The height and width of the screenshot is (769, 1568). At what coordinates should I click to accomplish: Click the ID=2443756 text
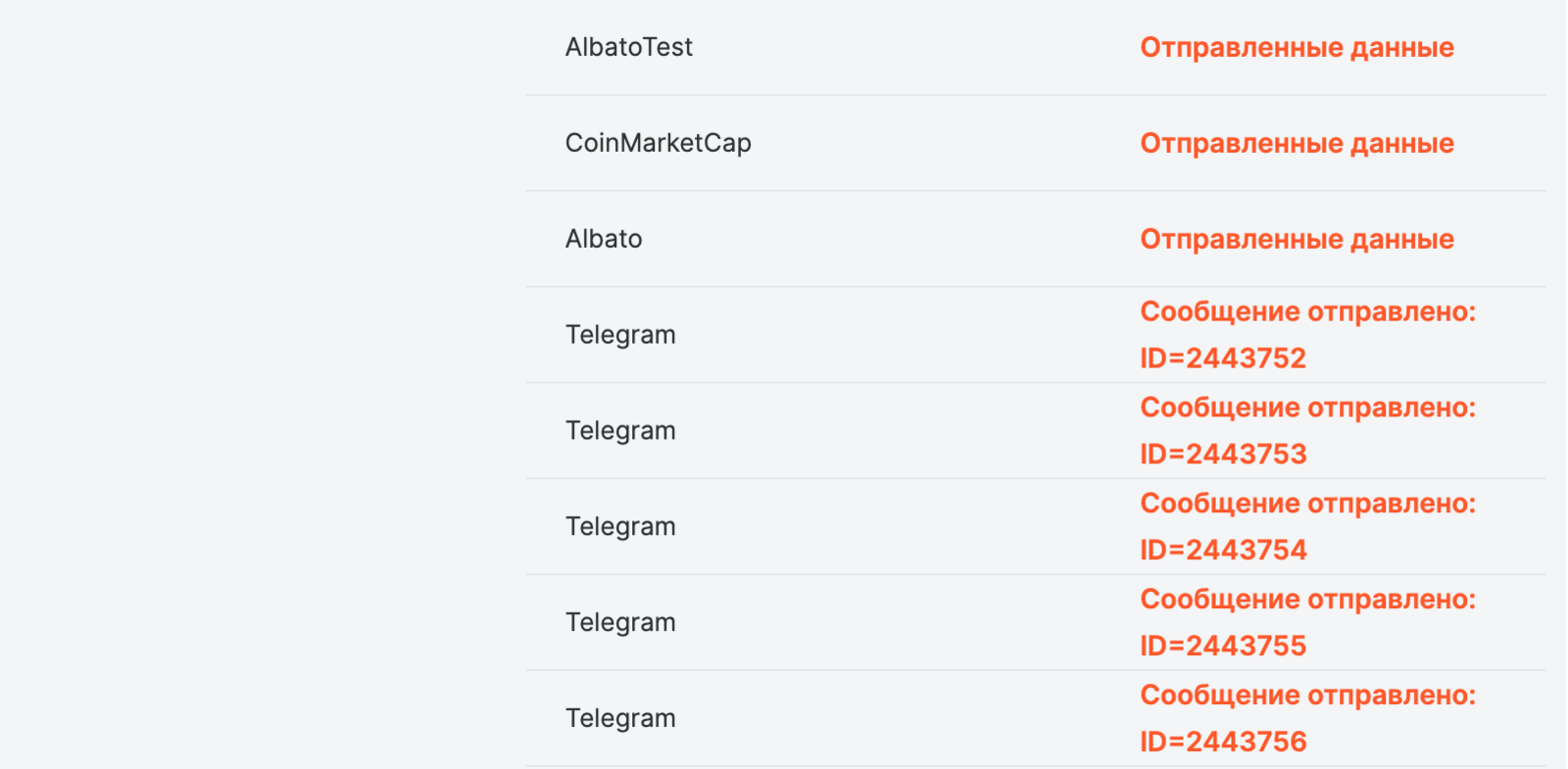coord(1223,743)
